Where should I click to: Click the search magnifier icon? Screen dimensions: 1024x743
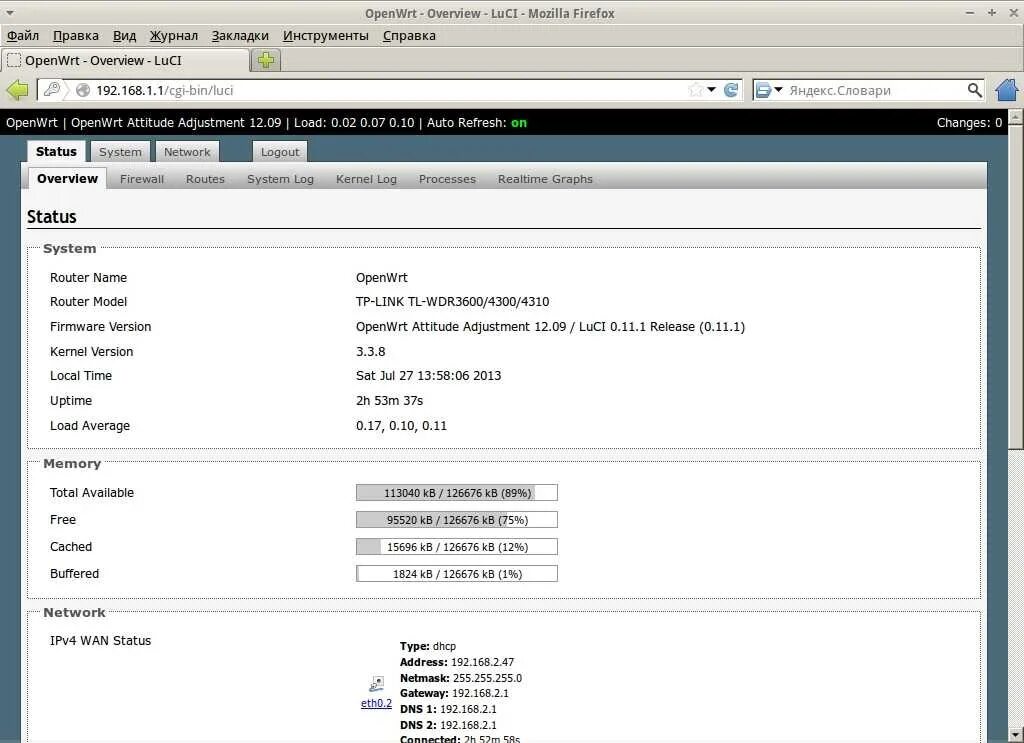(x=974, y=90)
